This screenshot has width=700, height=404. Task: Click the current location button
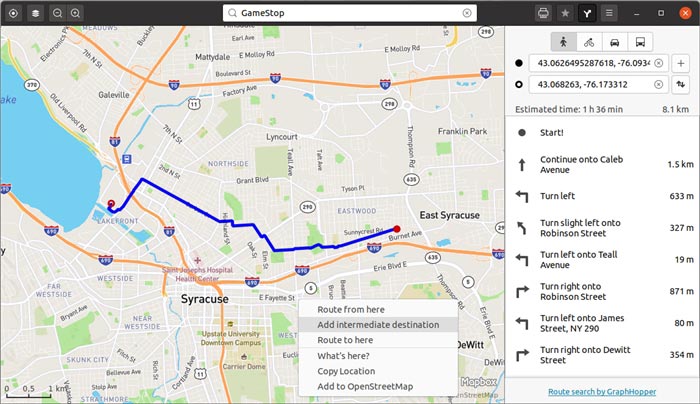click(13, 13)
